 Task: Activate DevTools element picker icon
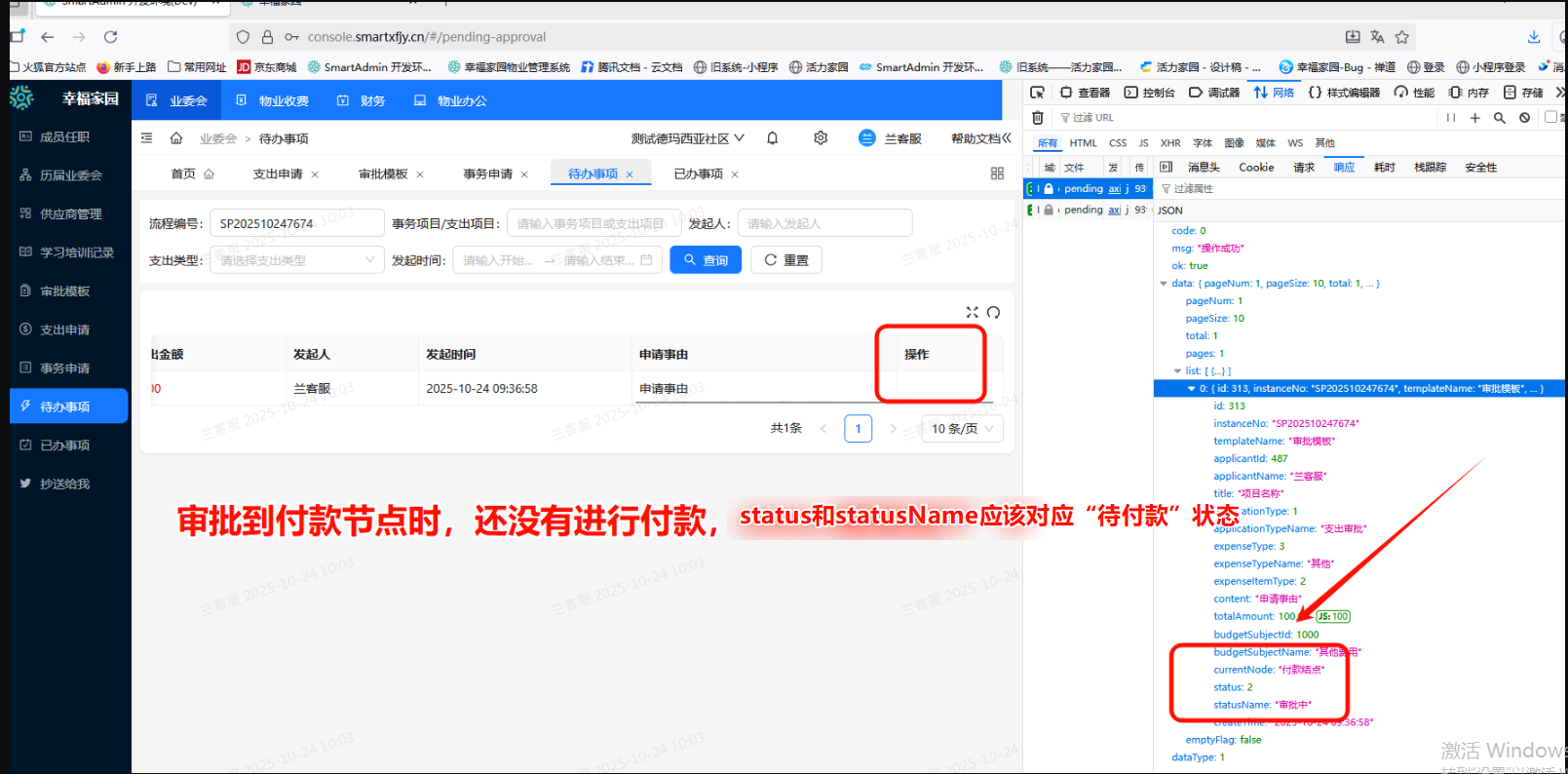1037,93
